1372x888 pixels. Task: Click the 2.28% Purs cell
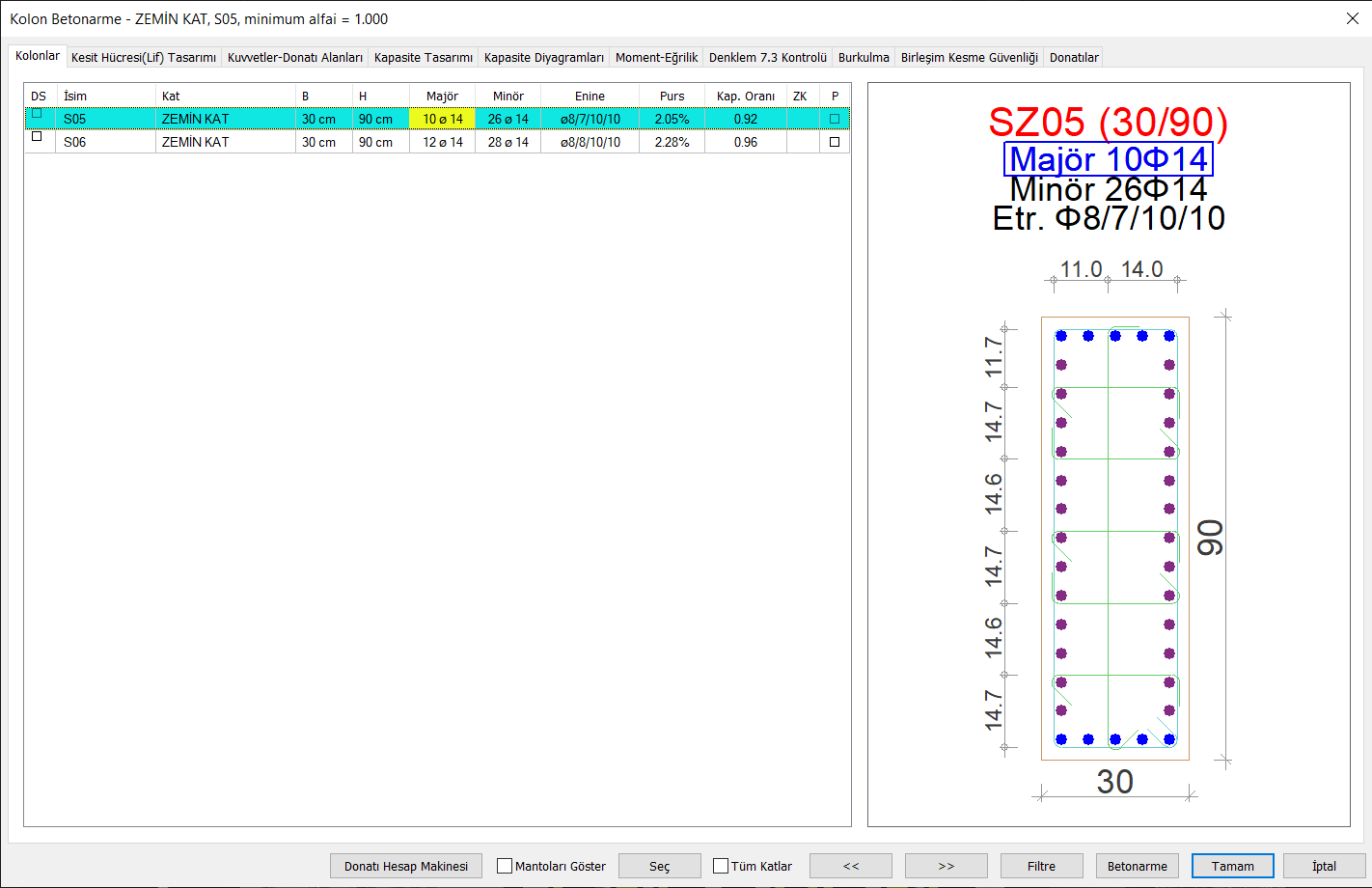tap(672, 142)
